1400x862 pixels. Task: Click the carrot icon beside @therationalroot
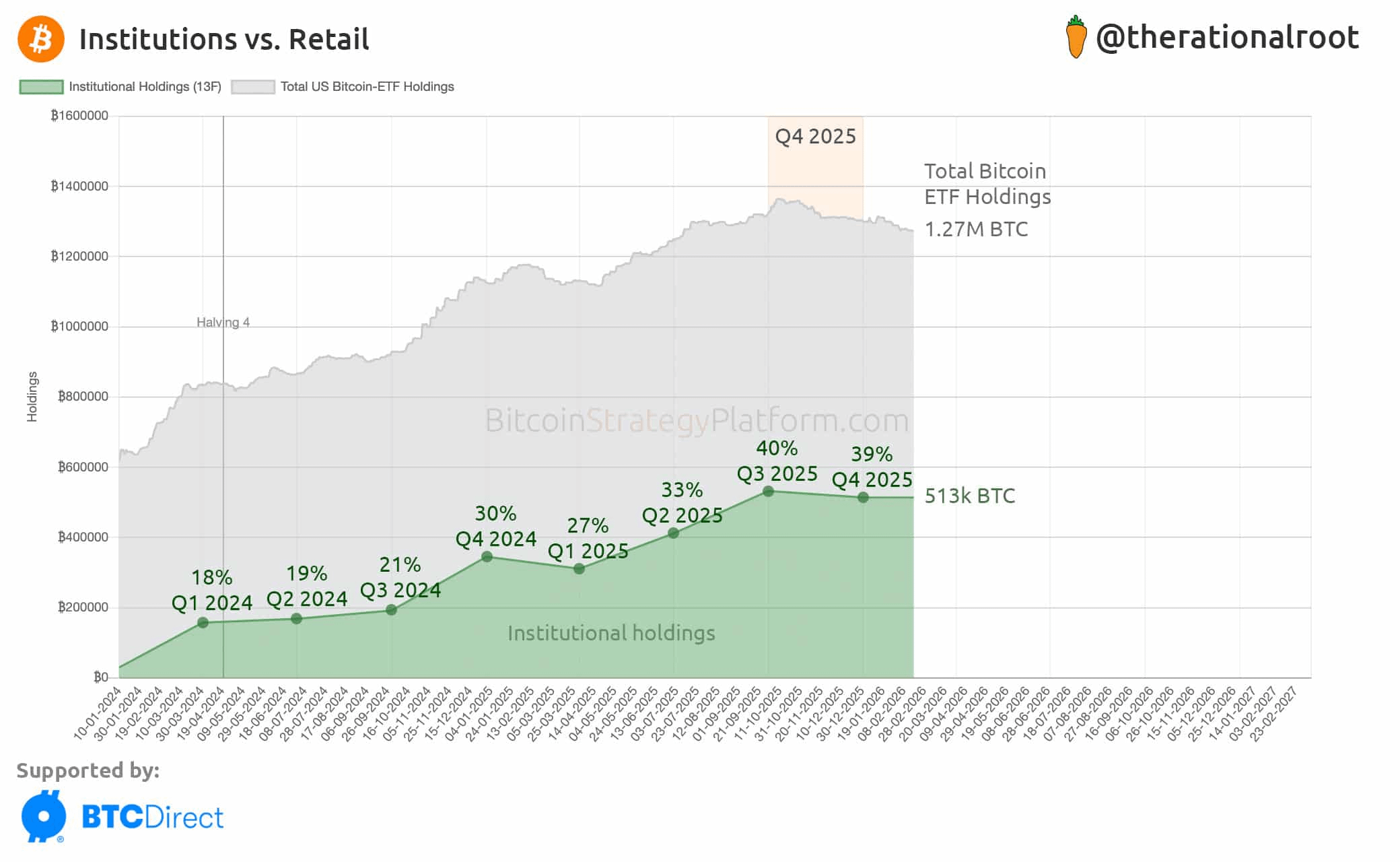tap(1076, 38)
